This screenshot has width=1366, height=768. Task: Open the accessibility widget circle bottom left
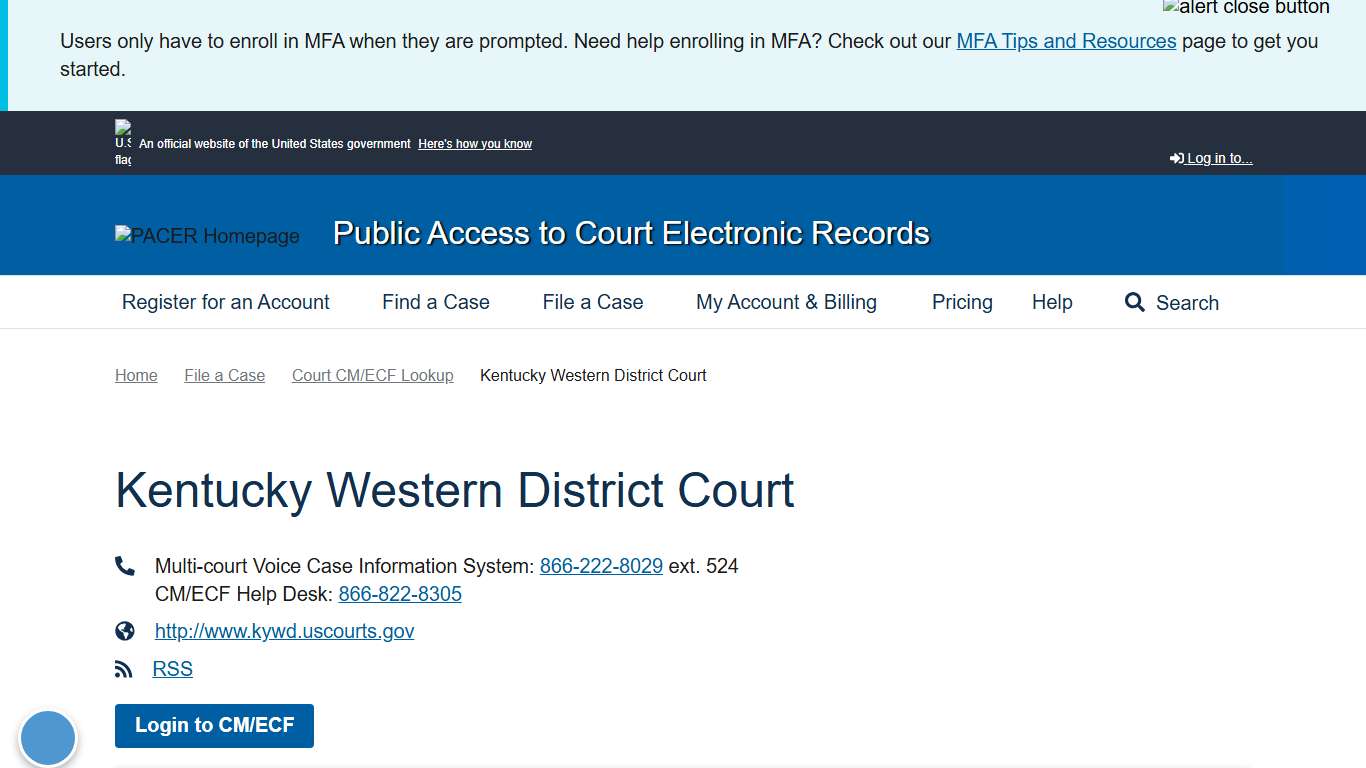[x=48, y=738]
